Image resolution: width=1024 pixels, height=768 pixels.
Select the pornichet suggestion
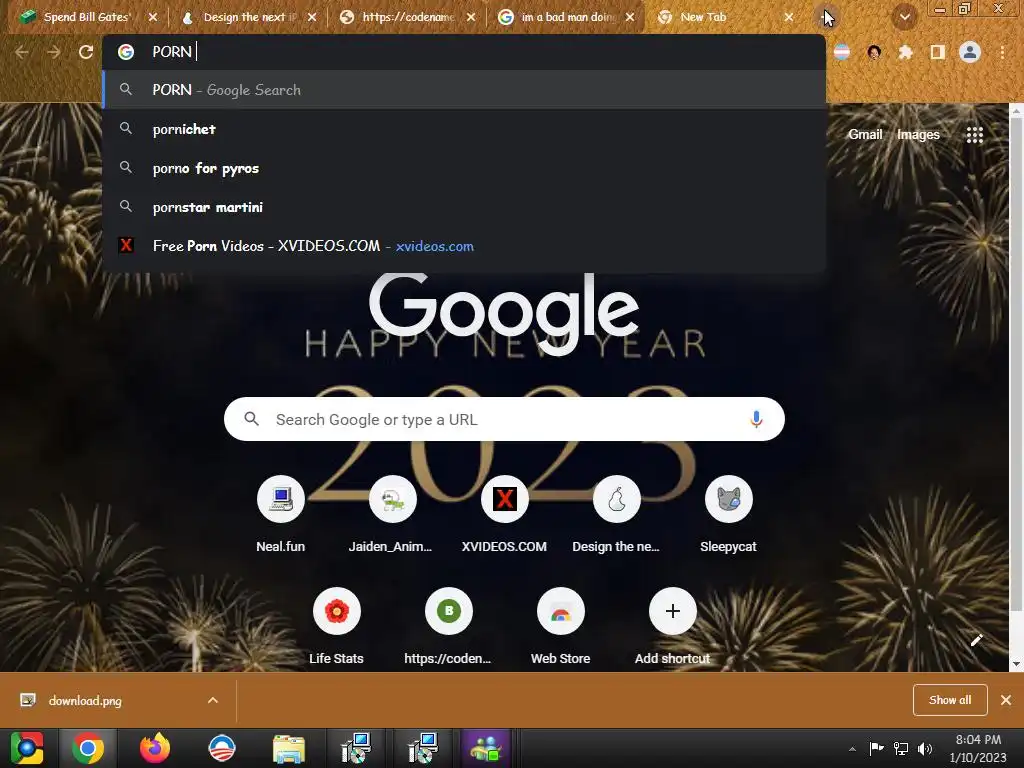pyautogui.click(x=464, y=129)
